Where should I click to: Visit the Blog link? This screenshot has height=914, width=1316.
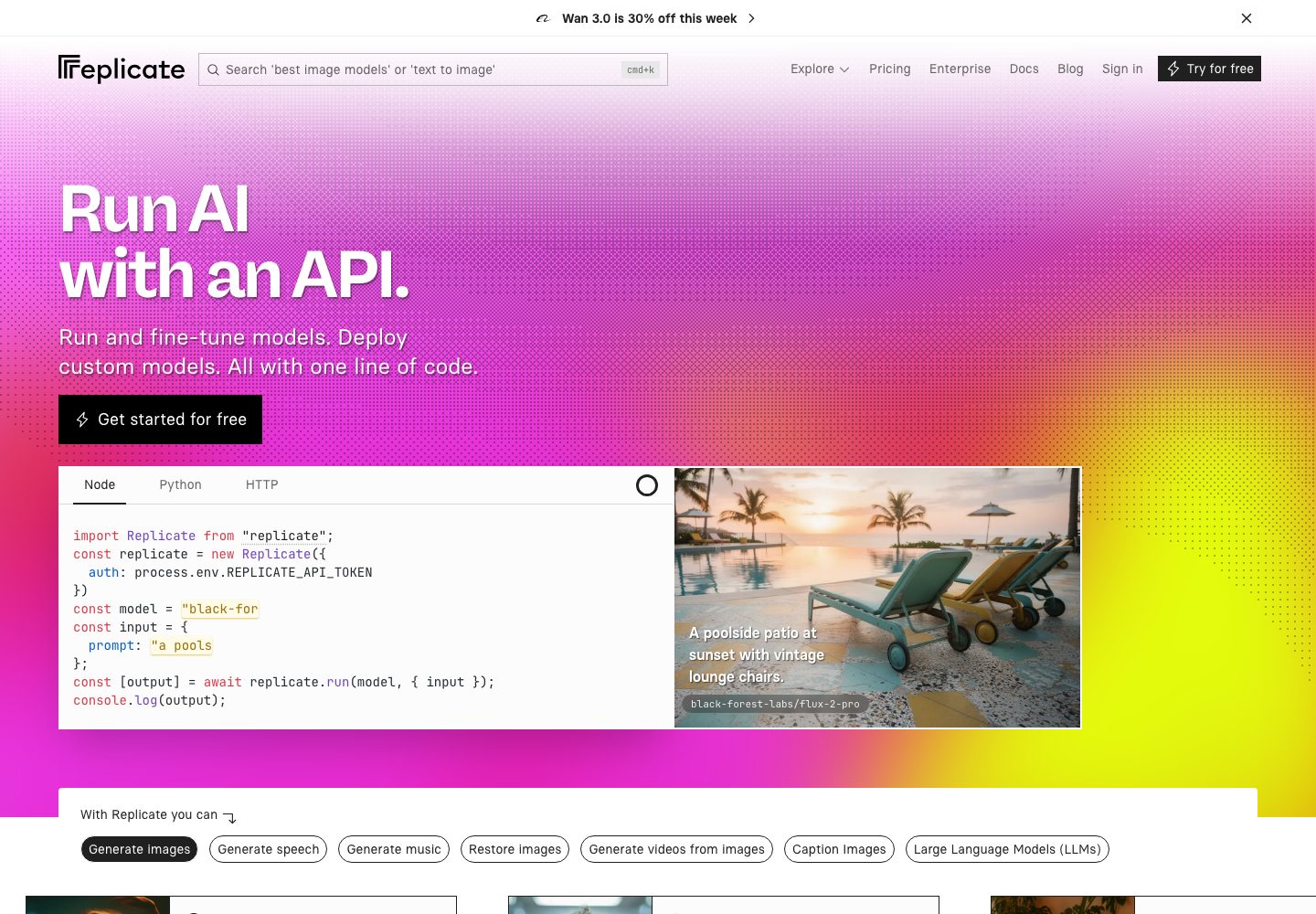tap(1070, 69)
